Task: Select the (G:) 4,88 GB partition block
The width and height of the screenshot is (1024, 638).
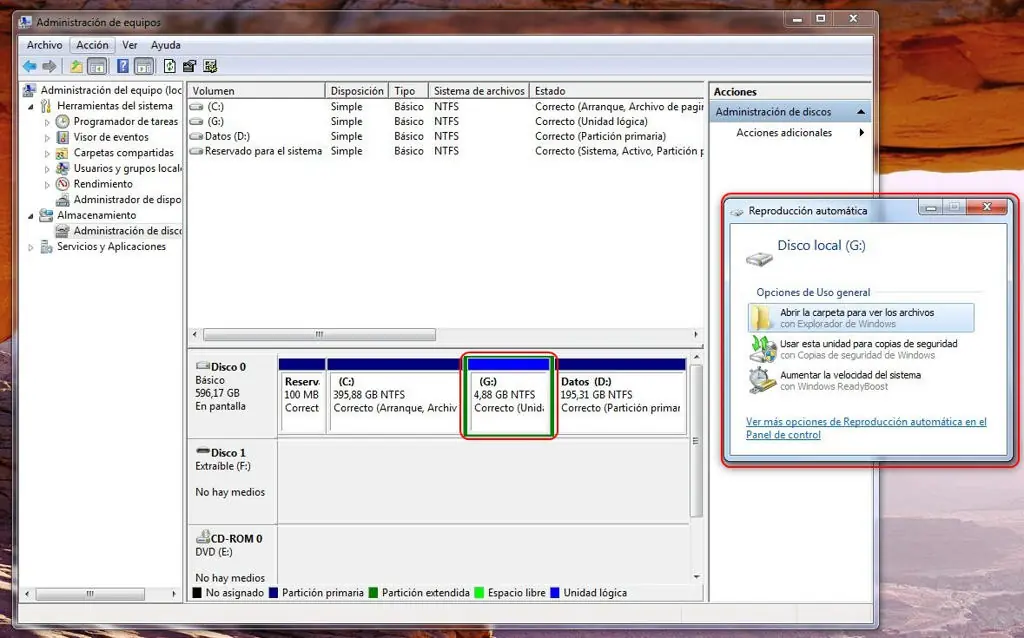Action: (x=509, y=400)
